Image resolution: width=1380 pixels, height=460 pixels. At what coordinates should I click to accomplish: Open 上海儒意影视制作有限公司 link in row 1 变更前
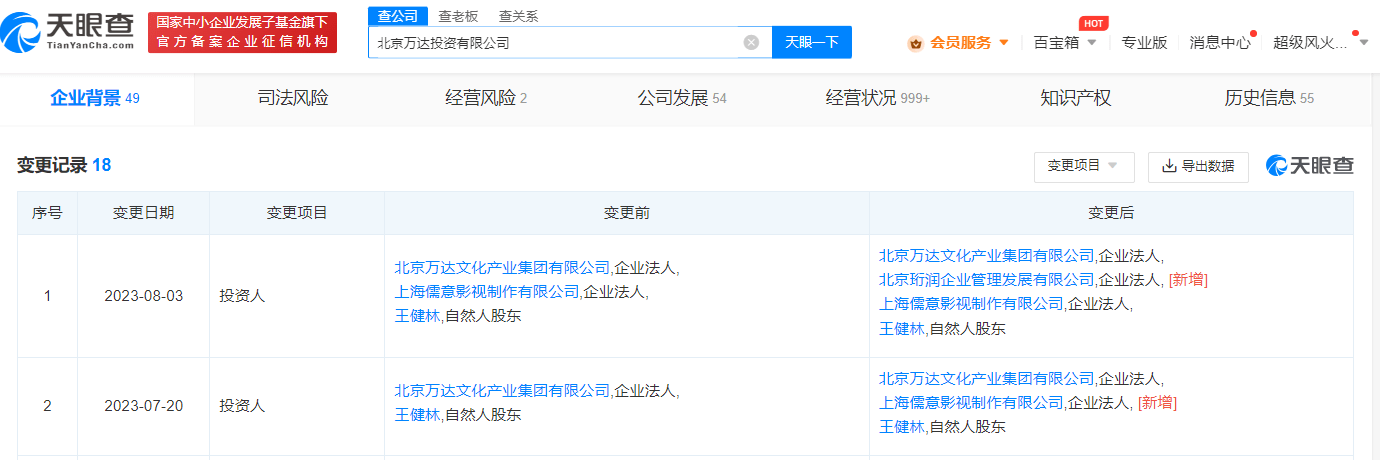[487, 291]
